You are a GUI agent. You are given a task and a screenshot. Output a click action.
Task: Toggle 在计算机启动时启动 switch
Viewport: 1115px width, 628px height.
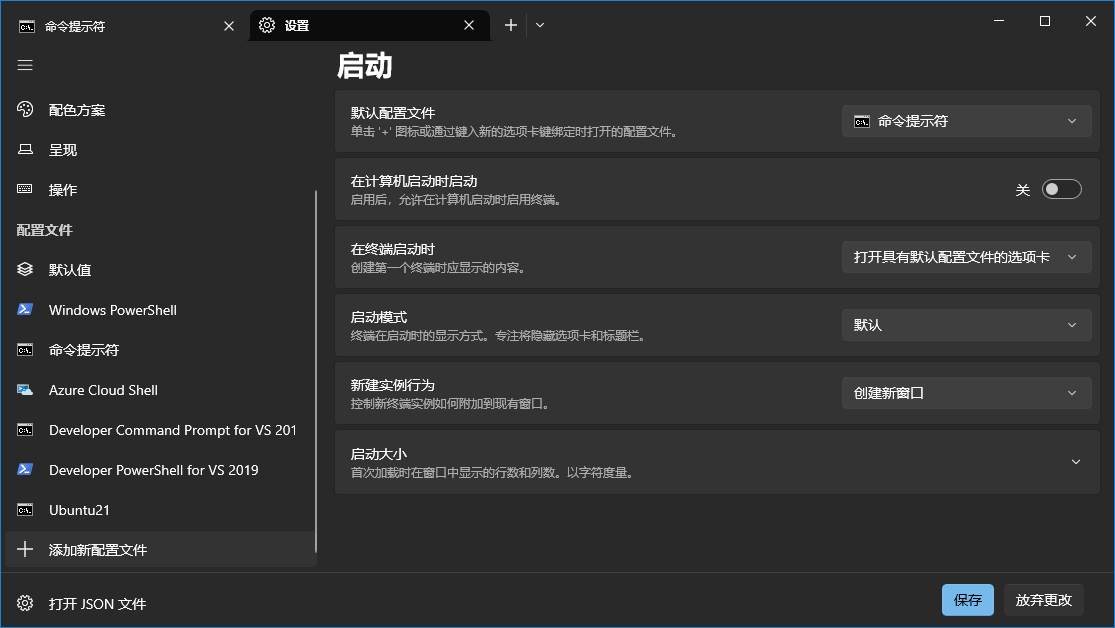(1061, 189)
